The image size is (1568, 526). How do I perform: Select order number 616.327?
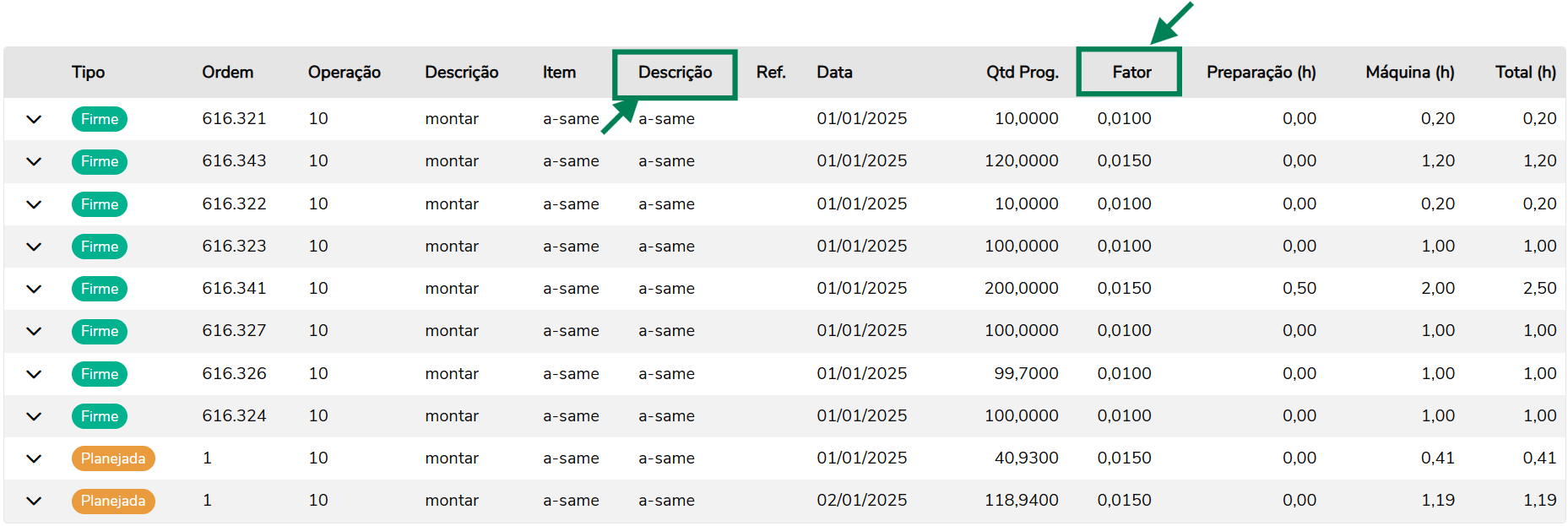coord(234,331)
